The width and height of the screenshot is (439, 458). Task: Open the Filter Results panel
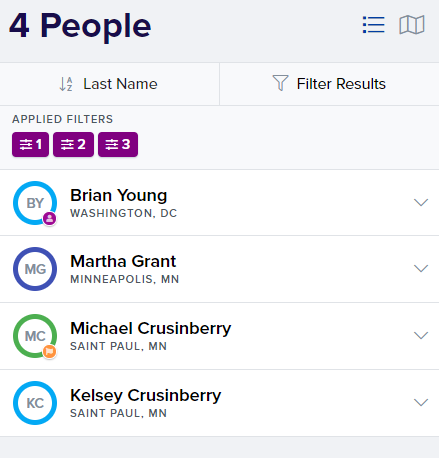click(x=329, y=84)
